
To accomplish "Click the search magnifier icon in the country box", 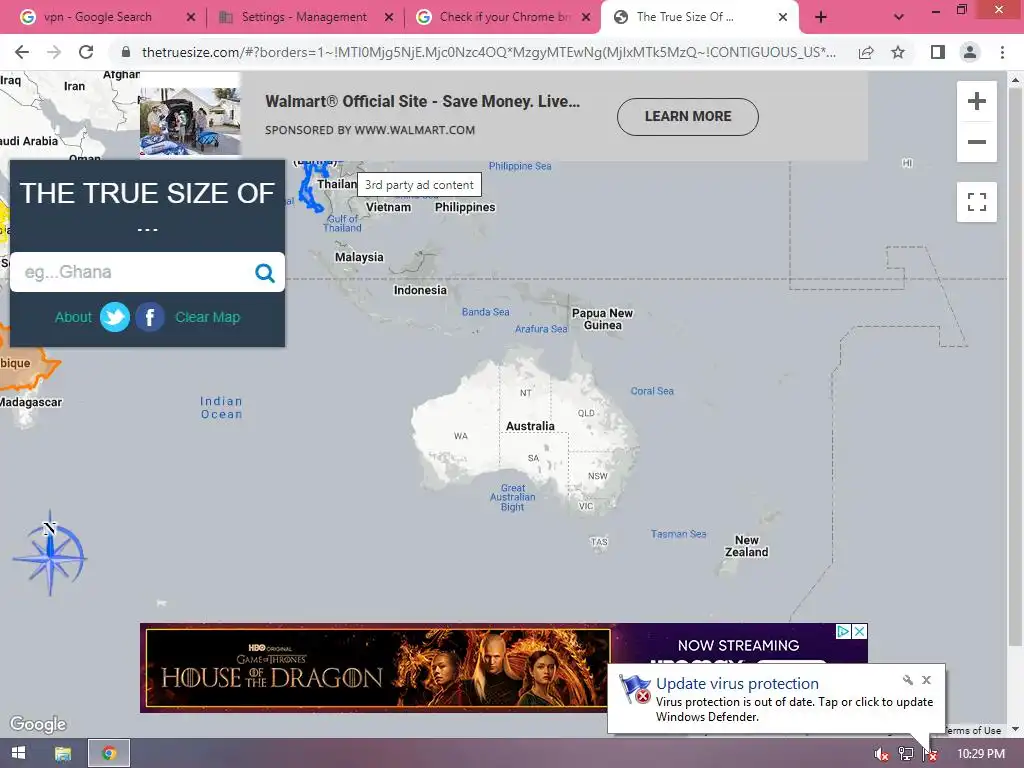I will click(264, 272).
